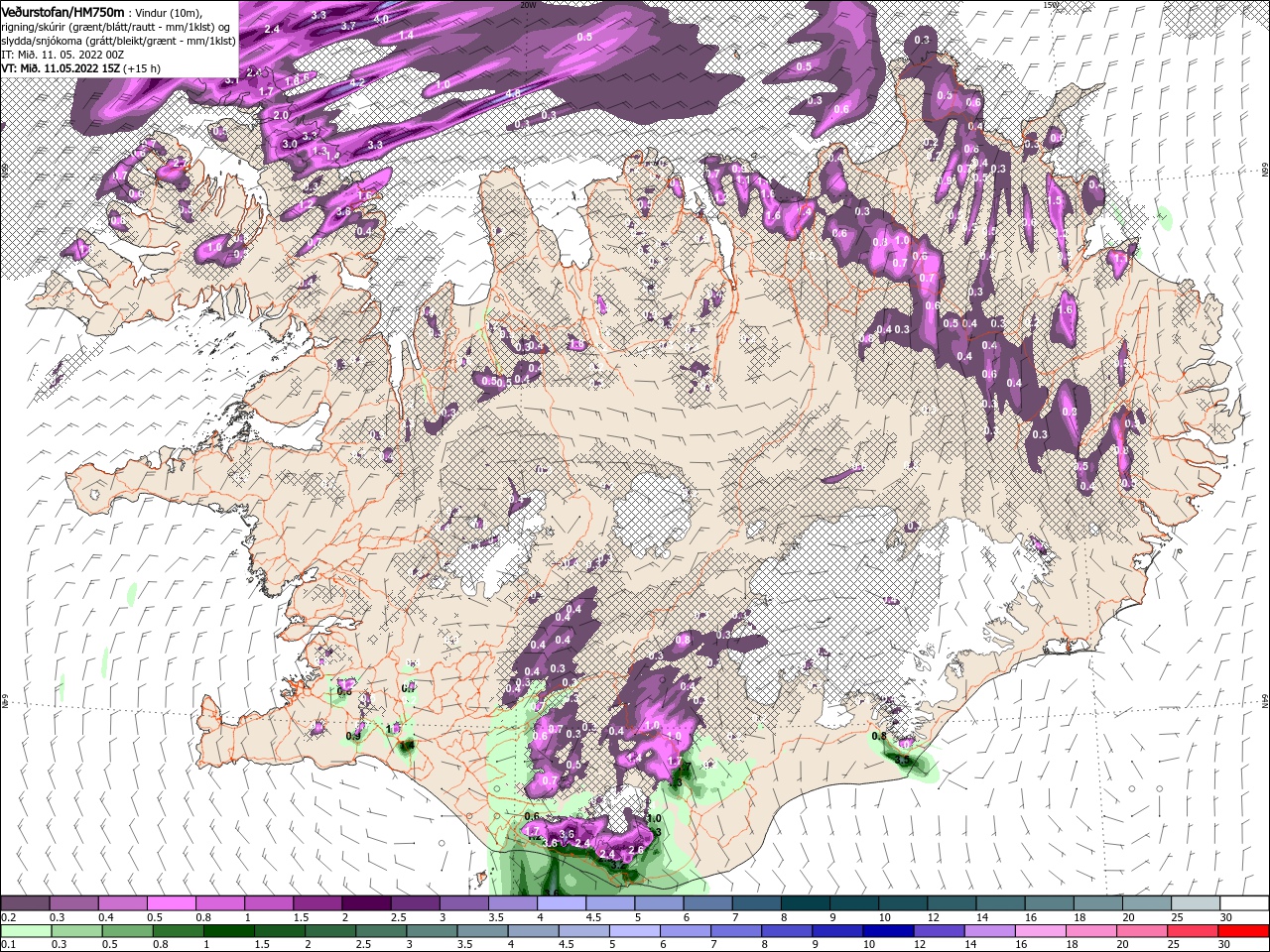
Task: Click the 4.8 snowfall value in the northern band
Action: [x=513, y=93]
